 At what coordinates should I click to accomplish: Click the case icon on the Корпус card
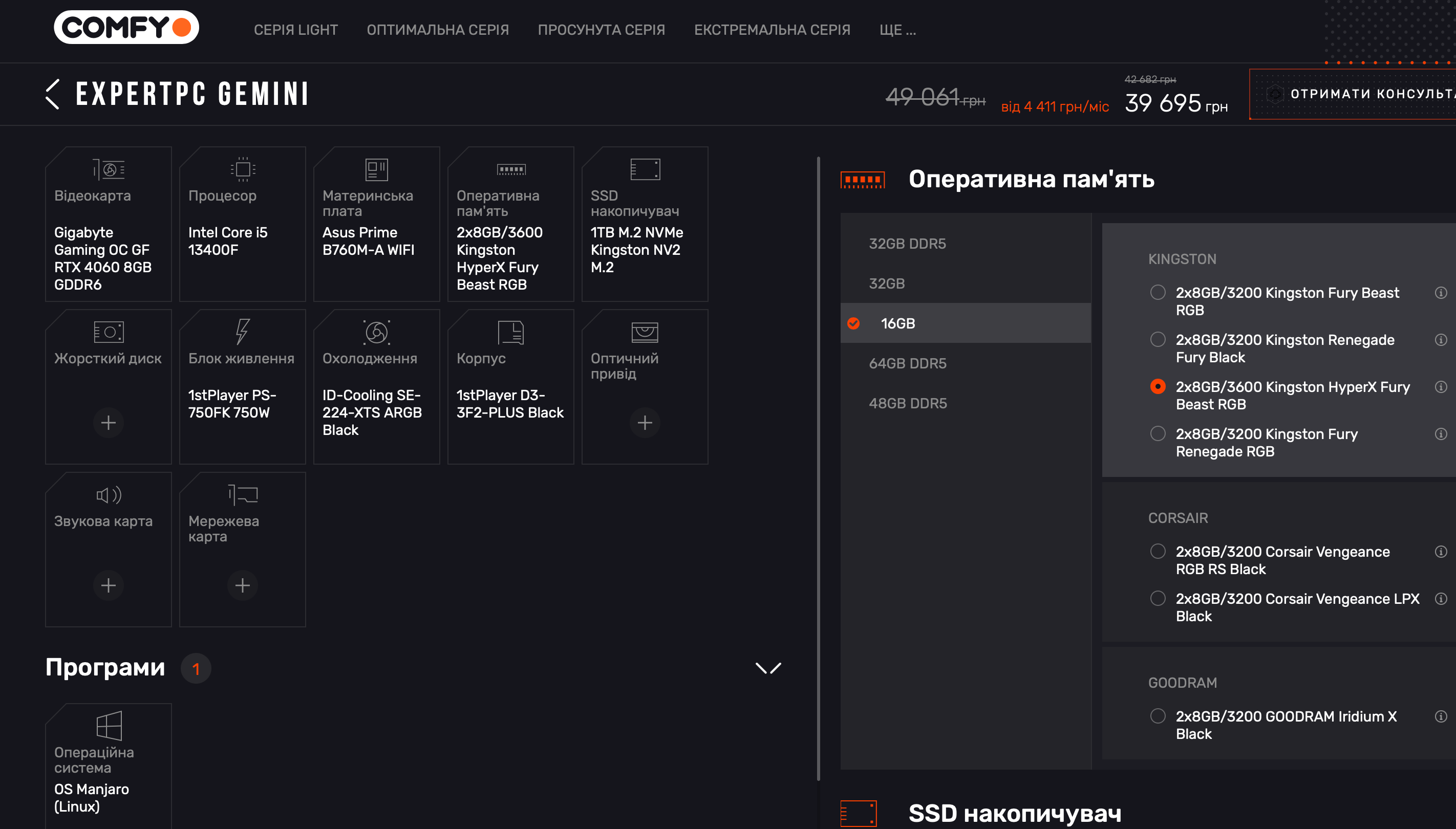[511, 332]
